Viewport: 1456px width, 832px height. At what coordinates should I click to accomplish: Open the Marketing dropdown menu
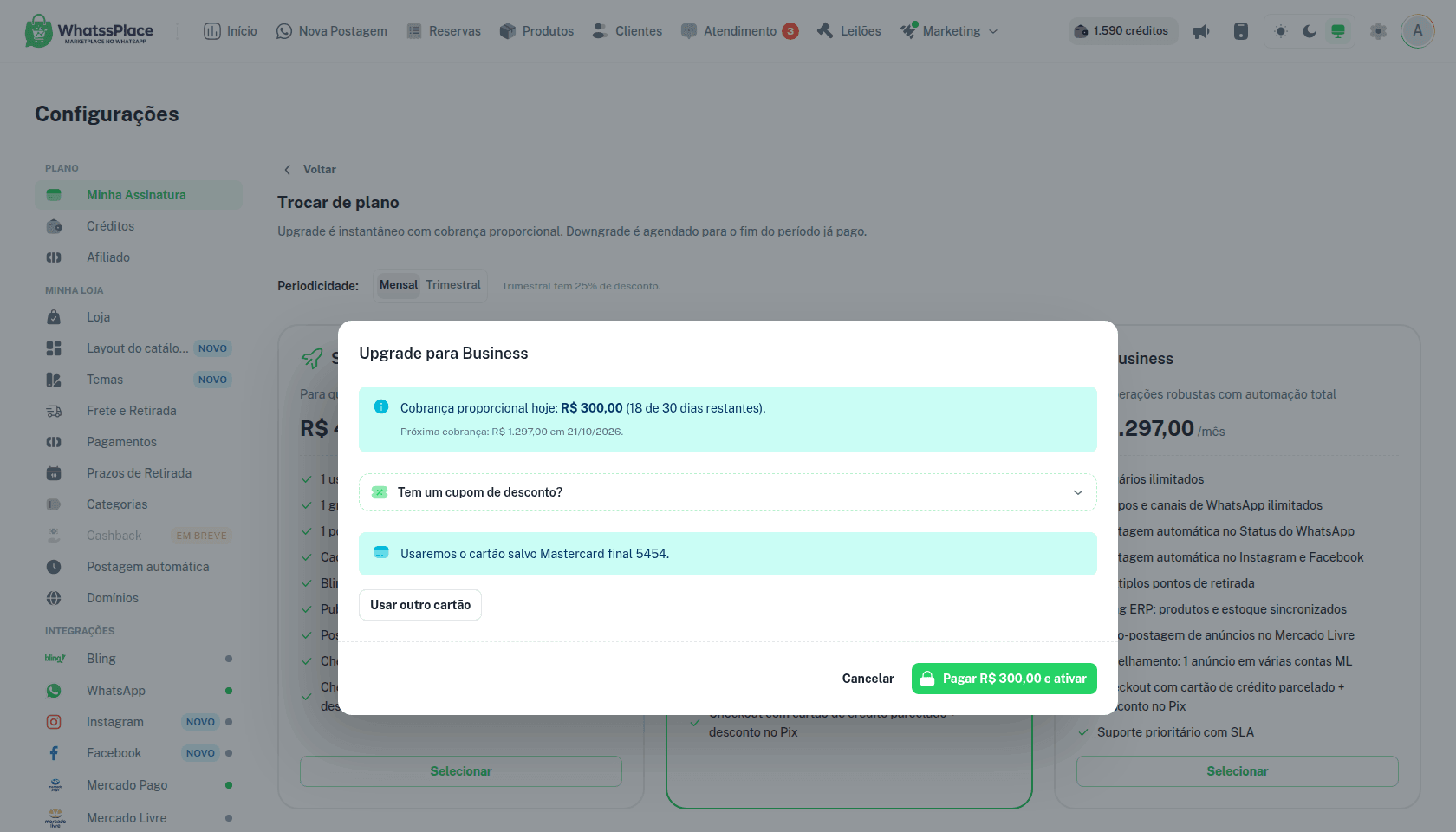(x=950, y=31)
